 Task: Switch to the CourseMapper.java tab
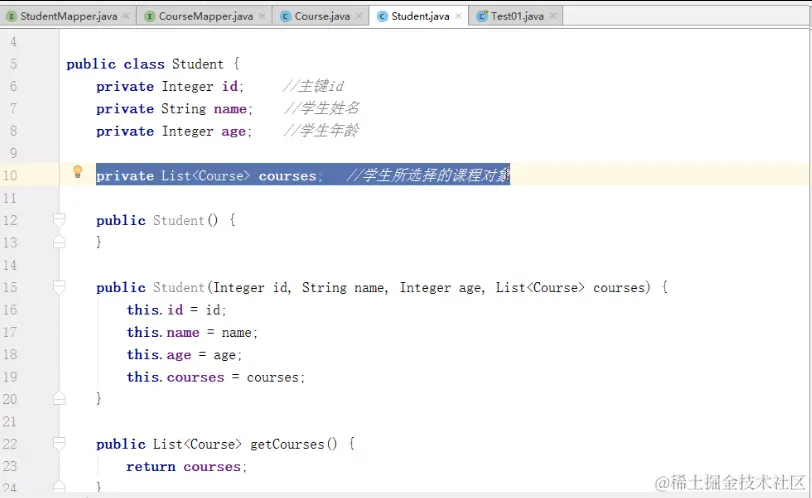pyautogui.click(x=206, y=16)
